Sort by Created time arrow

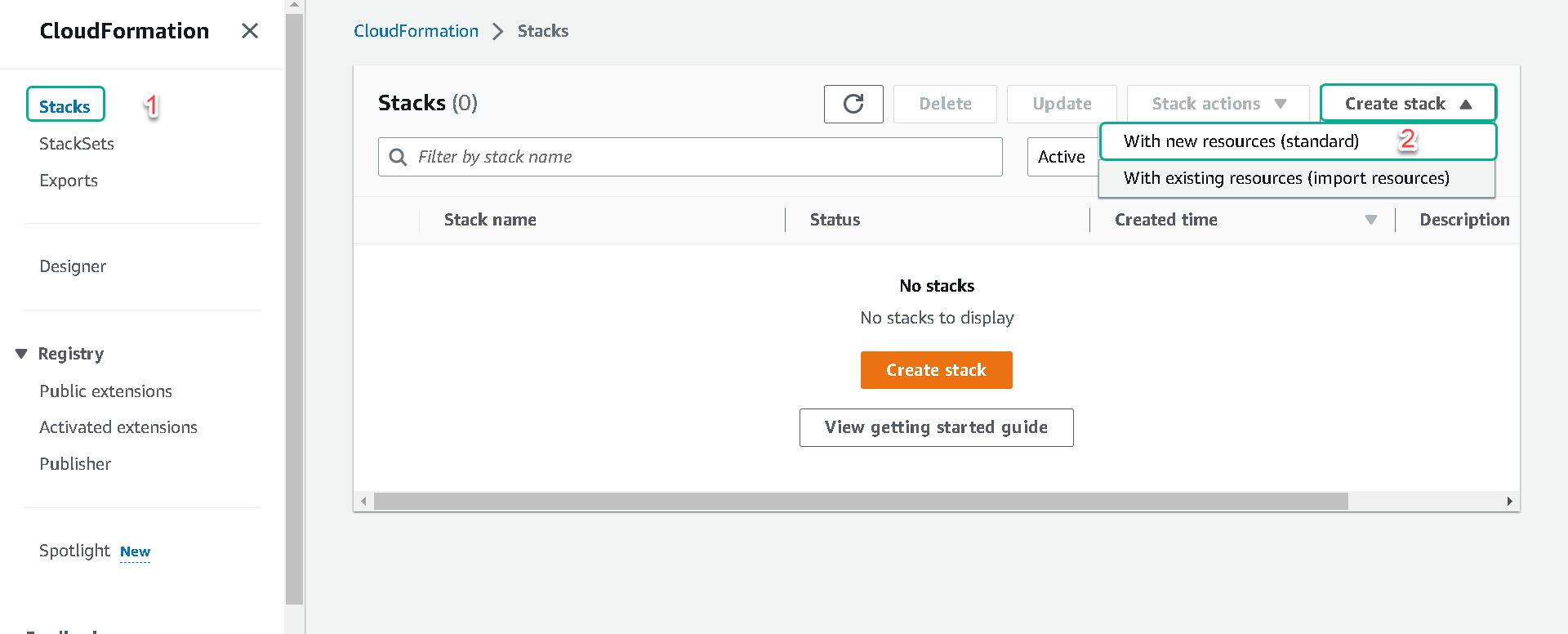[x=1371, y=220]
